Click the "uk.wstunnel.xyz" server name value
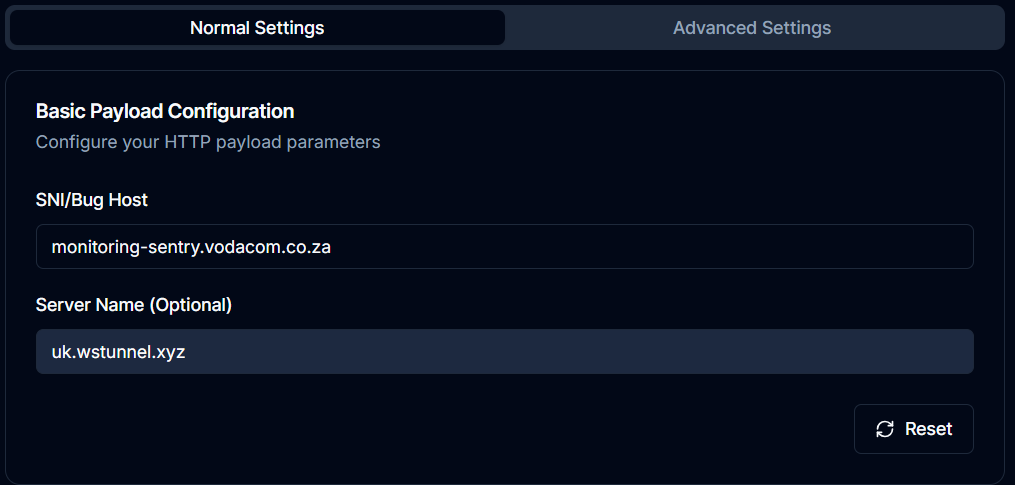 [x=118, y=352]
